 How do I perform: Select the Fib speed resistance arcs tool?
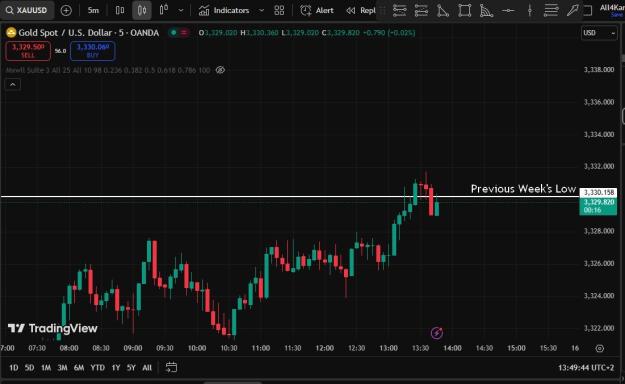pos(486,10)
